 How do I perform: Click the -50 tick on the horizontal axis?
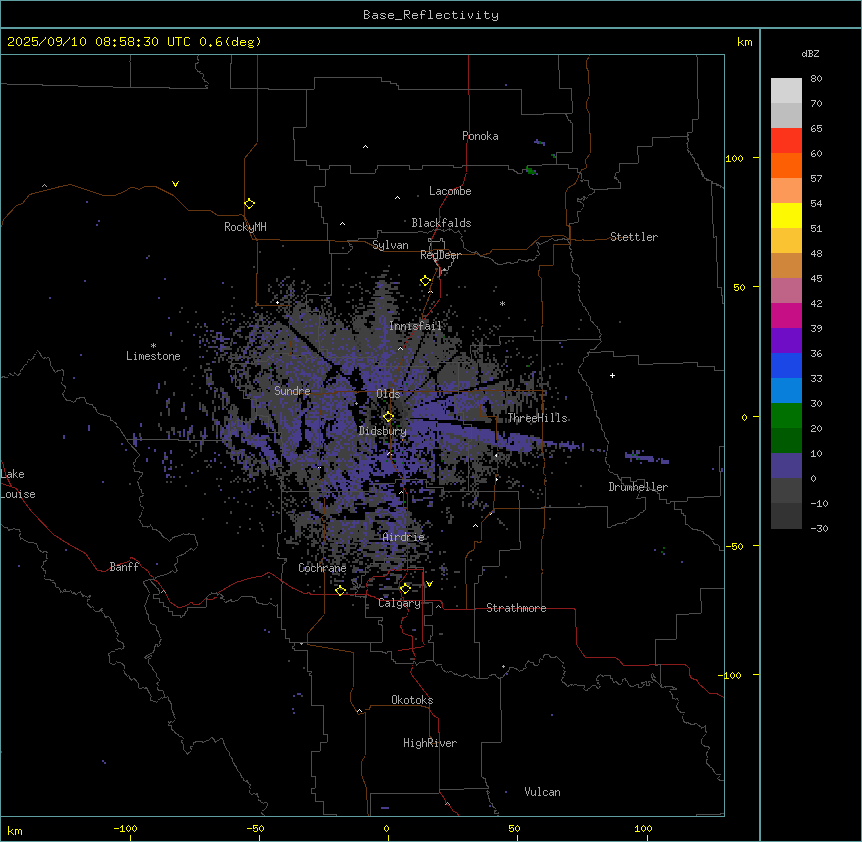256,828
